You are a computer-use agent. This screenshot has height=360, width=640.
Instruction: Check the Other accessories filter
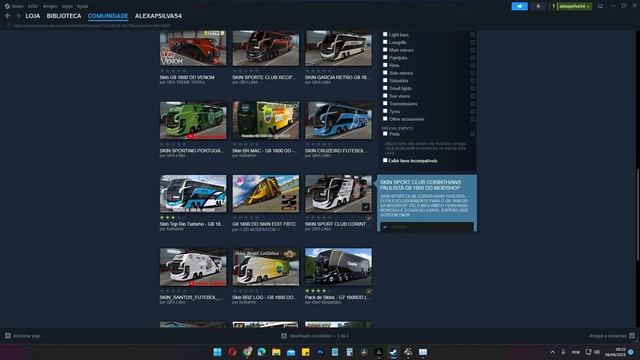pos(385,119)
